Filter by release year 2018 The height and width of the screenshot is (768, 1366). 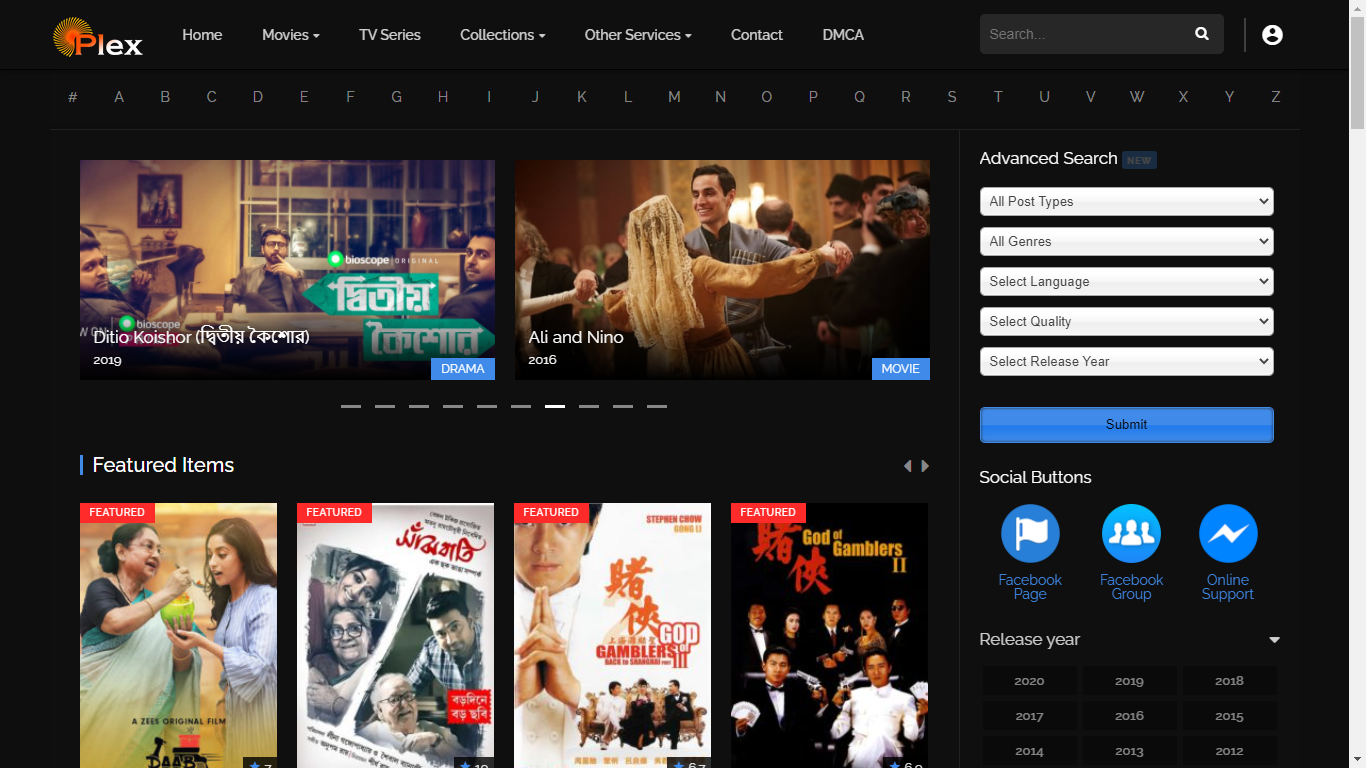(1229, 681)
